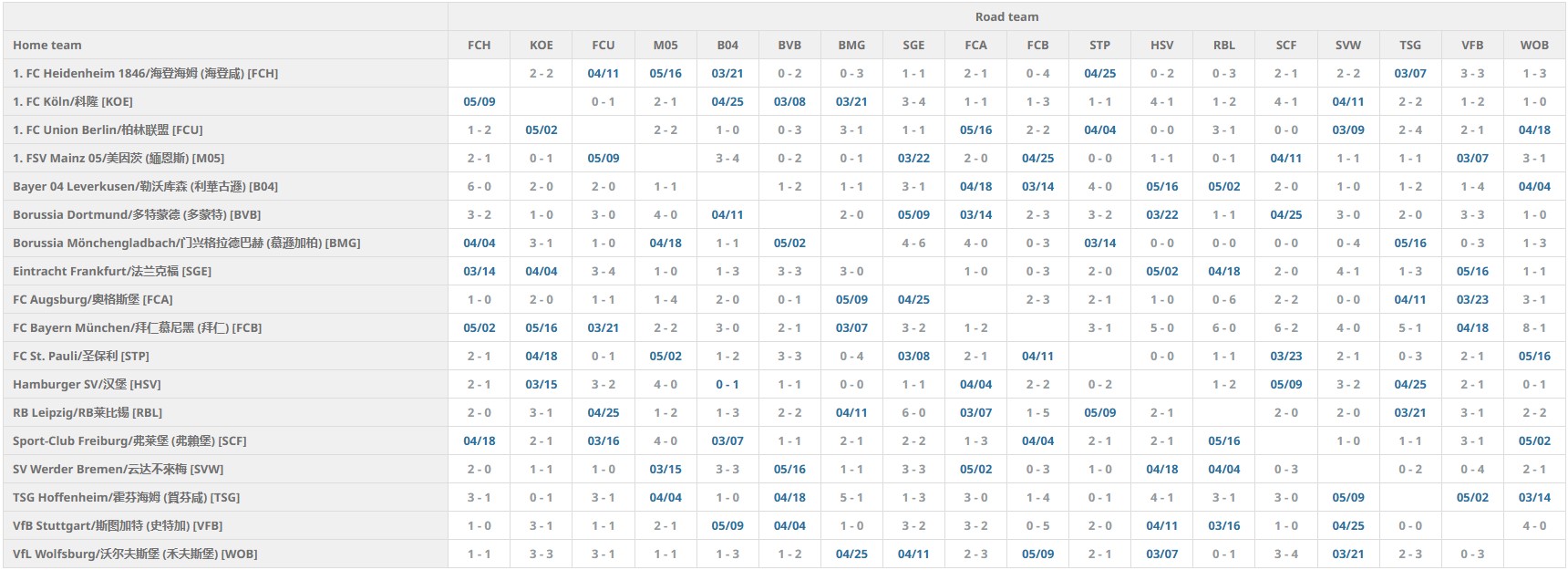Click the 04/25 Dortmund vs SCF fixture

(x=1285, y=214)
